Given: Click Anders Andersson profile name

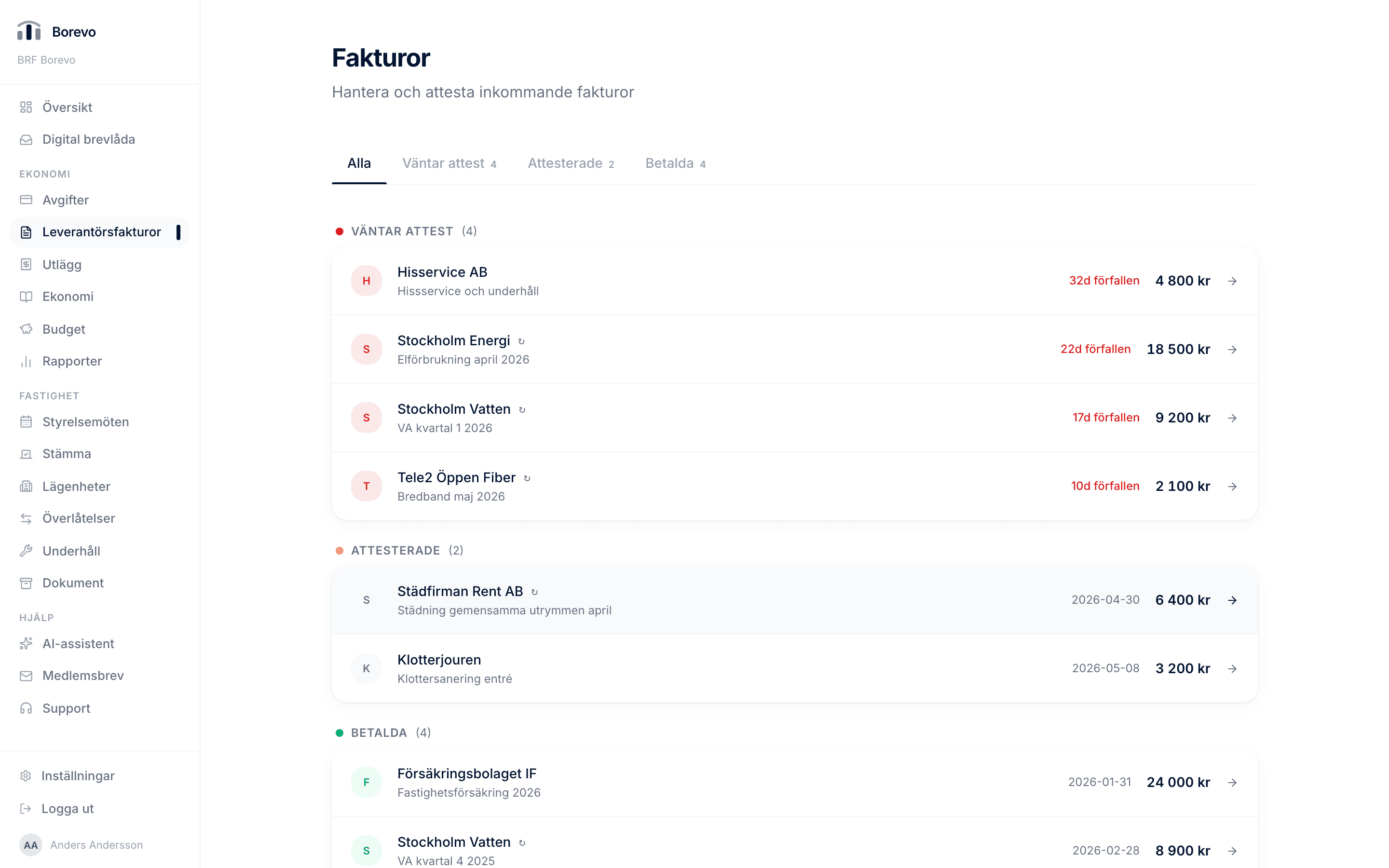Looking at the screenshot, I should tap(96, 845).
